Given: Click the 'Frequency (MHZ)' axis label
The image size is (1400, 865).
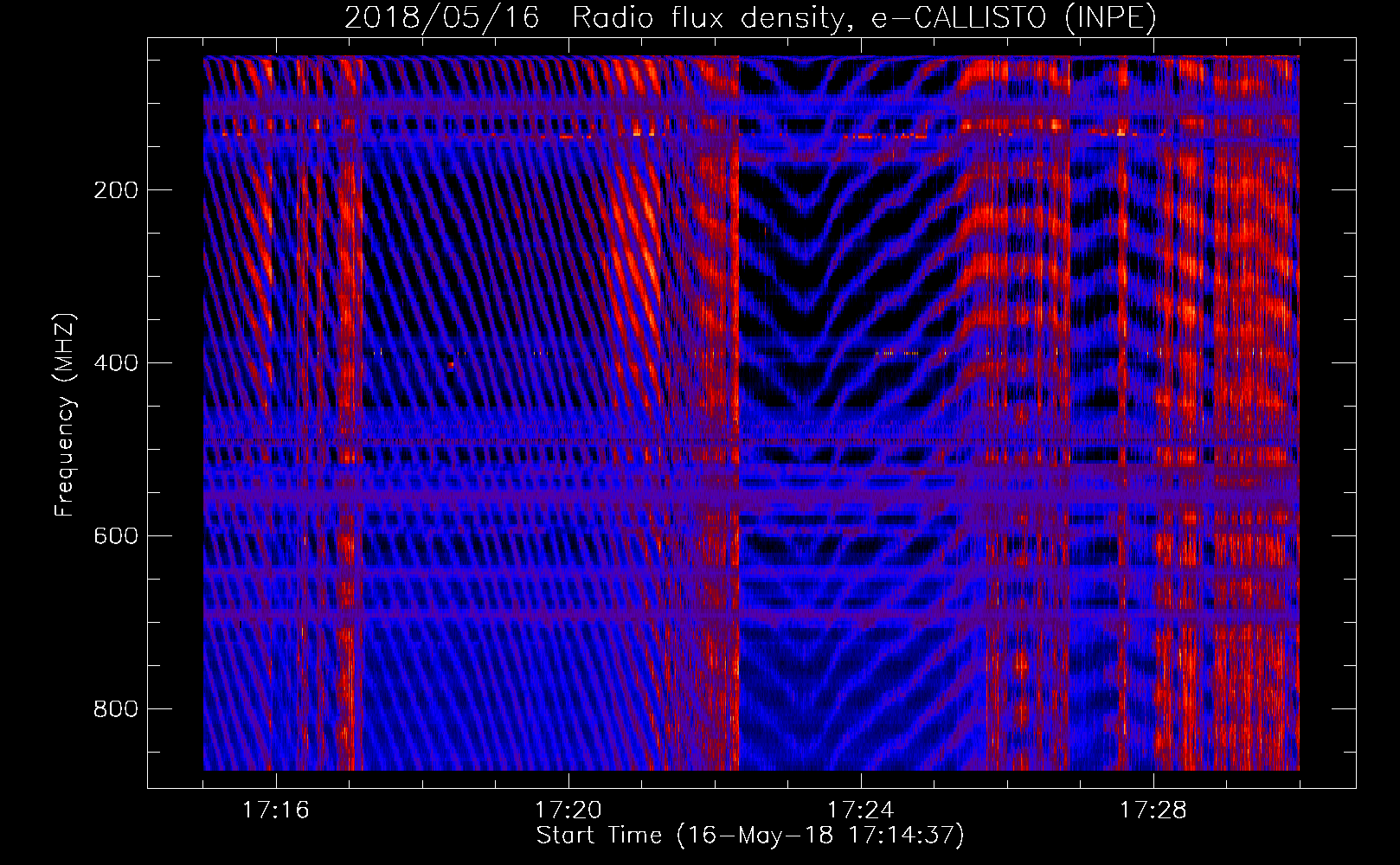Looking at the screenshot, I should click(65, 415).
